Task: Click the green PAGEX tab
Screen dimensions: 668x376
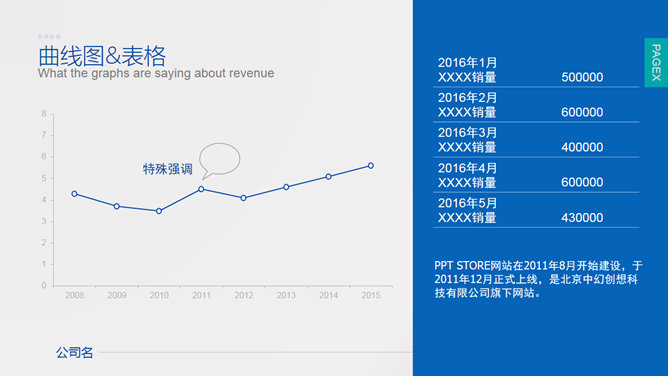Action: click(656, 63)
